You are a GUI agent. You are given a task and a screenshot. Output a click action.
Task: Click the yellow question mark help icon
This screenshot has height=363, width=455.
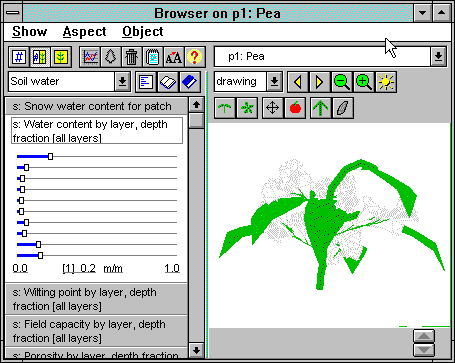[194, 57]
